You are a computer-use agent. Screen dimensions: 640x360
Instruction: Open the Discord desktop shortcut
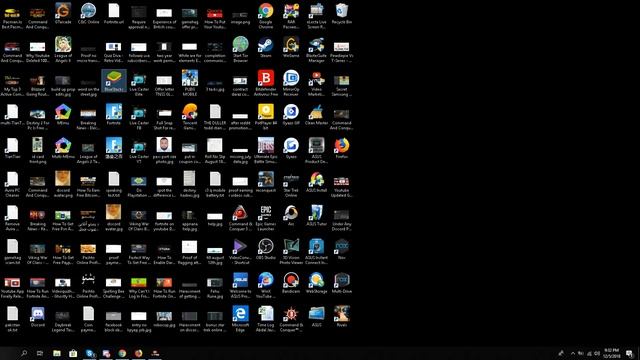(x=38, y=317)
